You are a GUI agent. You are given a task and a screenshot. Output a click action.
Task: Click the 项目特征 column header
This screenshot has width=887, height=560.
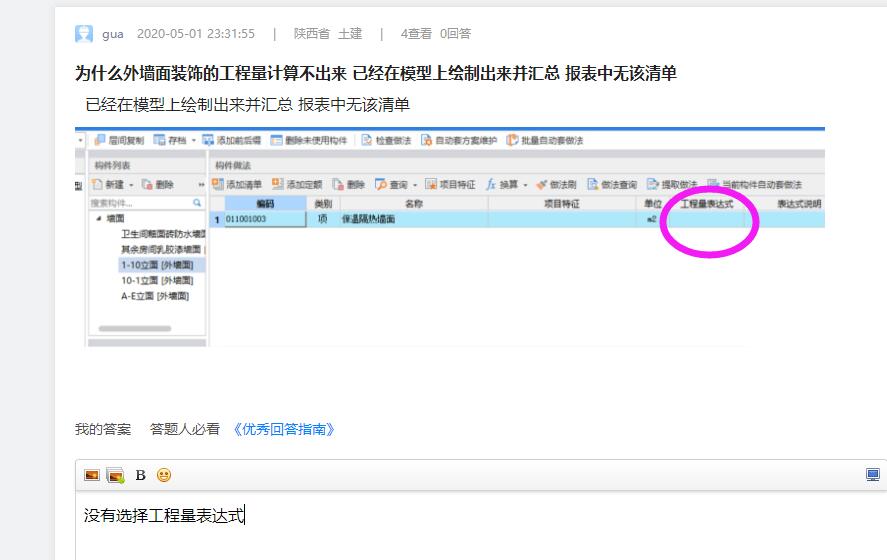(x=562, y=204)
